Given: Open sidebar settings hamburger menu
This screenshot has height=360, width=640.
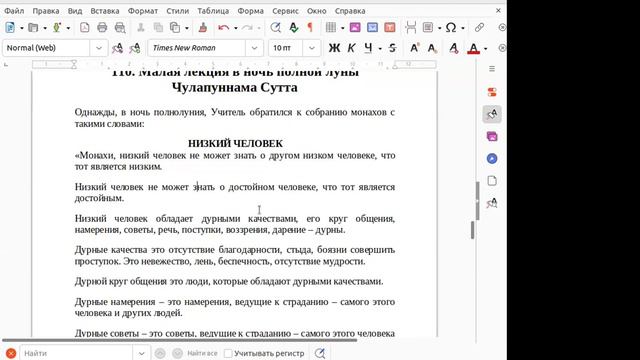Looking at the screenshot, I should pyautogui.click(x=492, y=69).
